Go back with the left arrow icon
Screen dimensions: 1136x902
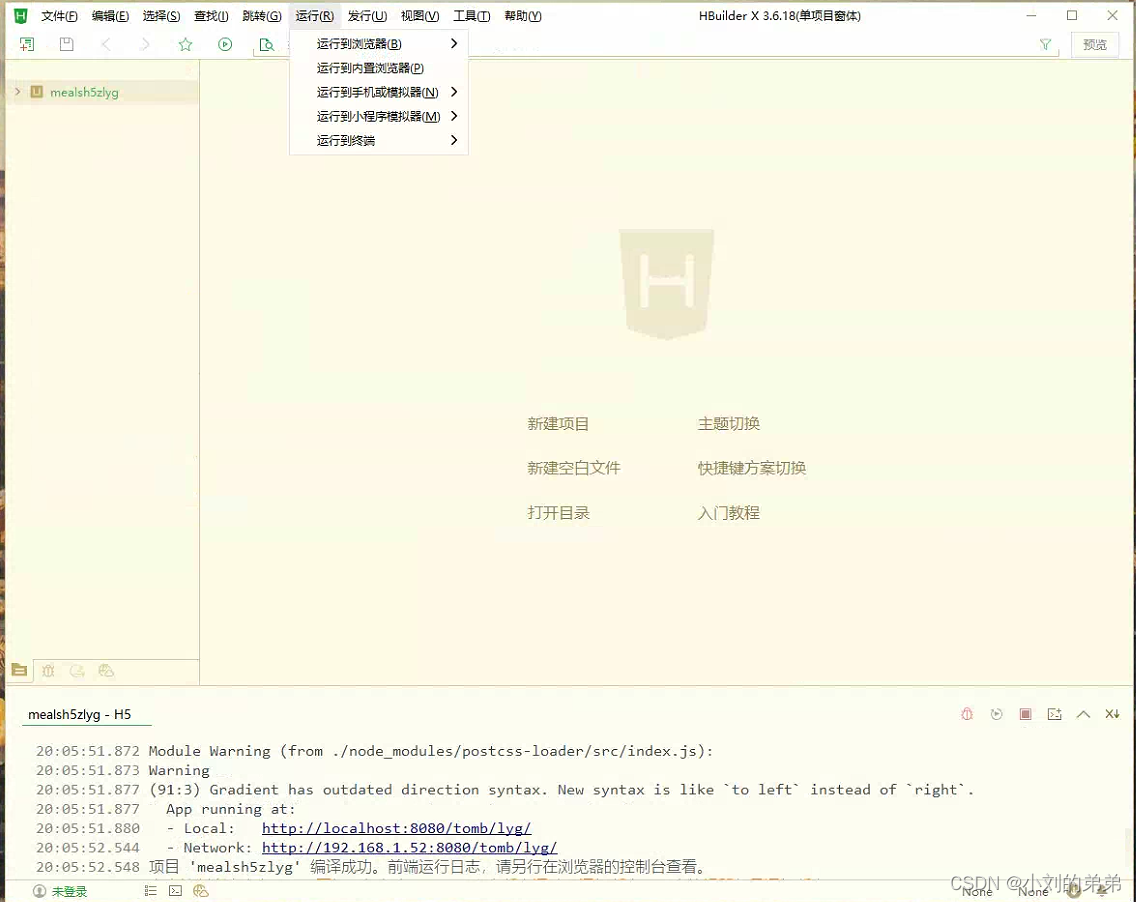tap(106, 44)
